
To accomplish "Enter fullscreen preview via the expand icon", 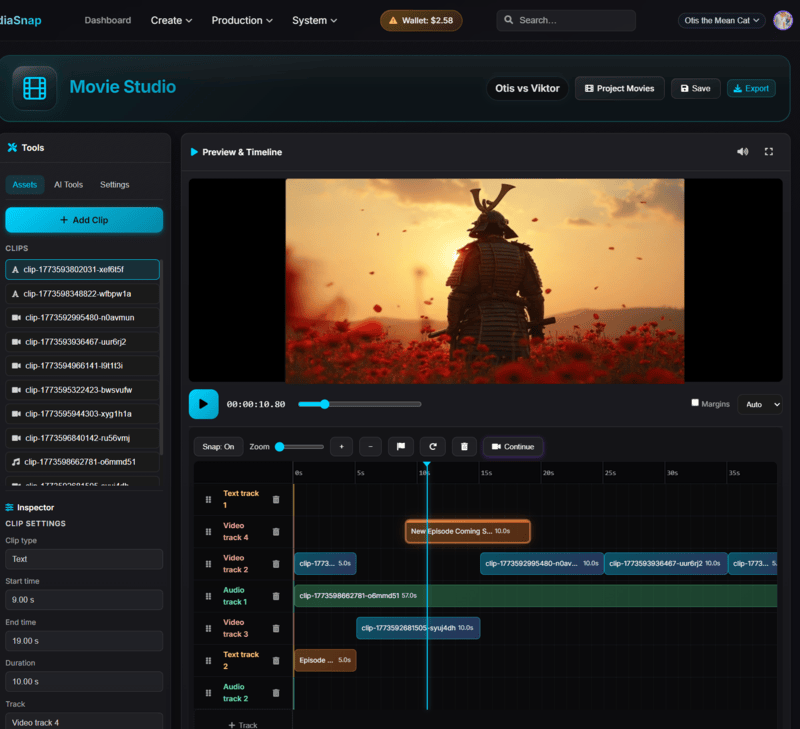I will (769, 151).
